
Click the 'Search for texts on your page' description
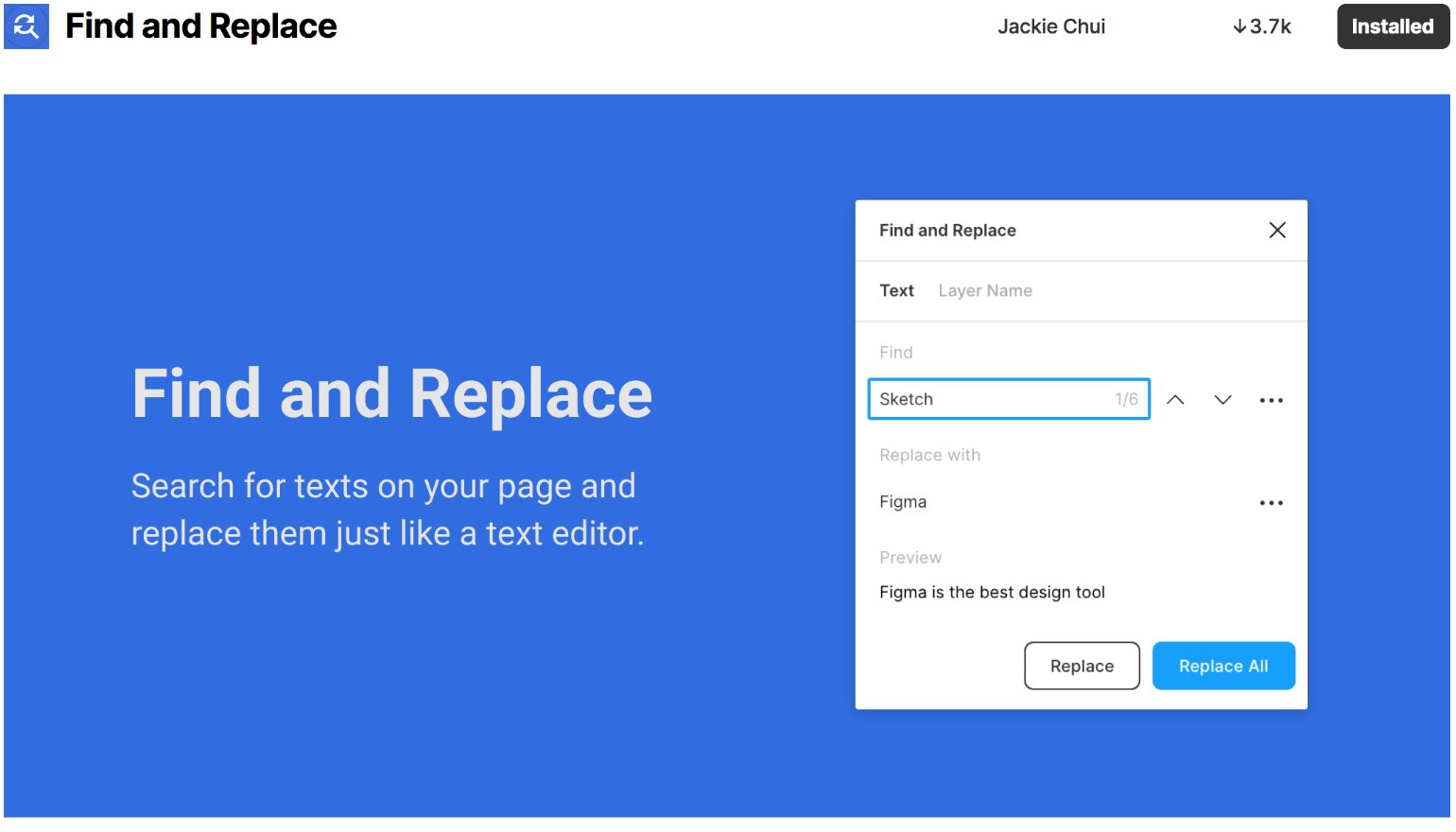pyautogui.click(x=388, y=510)
